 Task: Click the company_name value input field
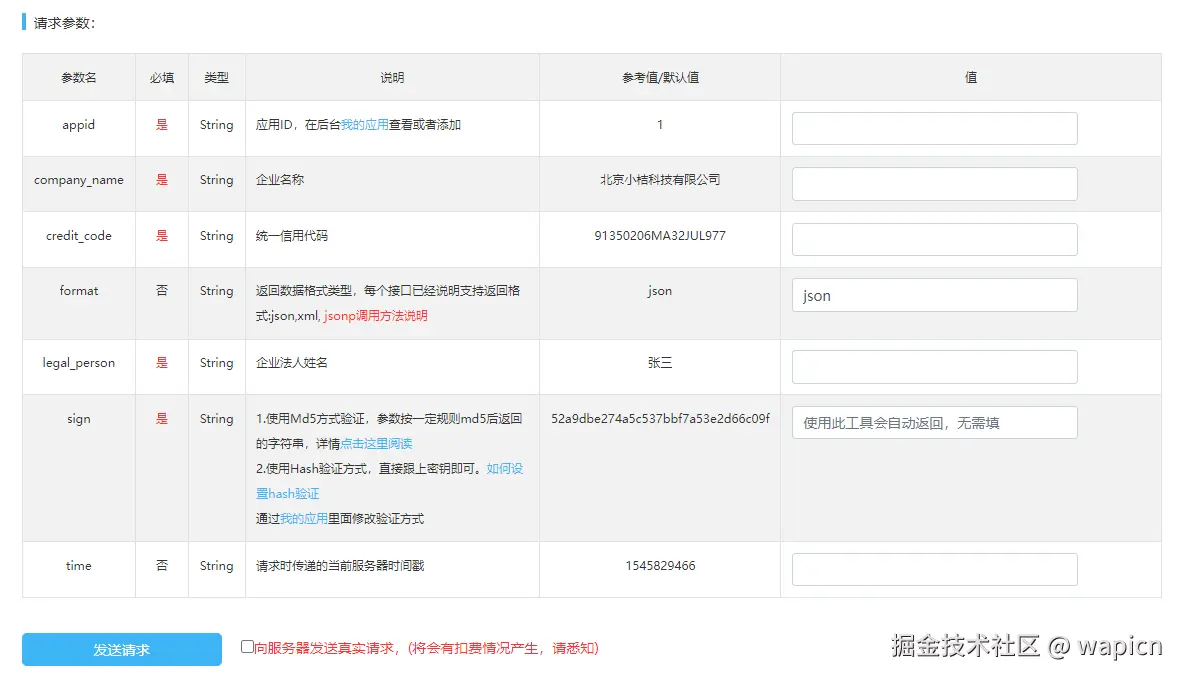pos(933,183)
